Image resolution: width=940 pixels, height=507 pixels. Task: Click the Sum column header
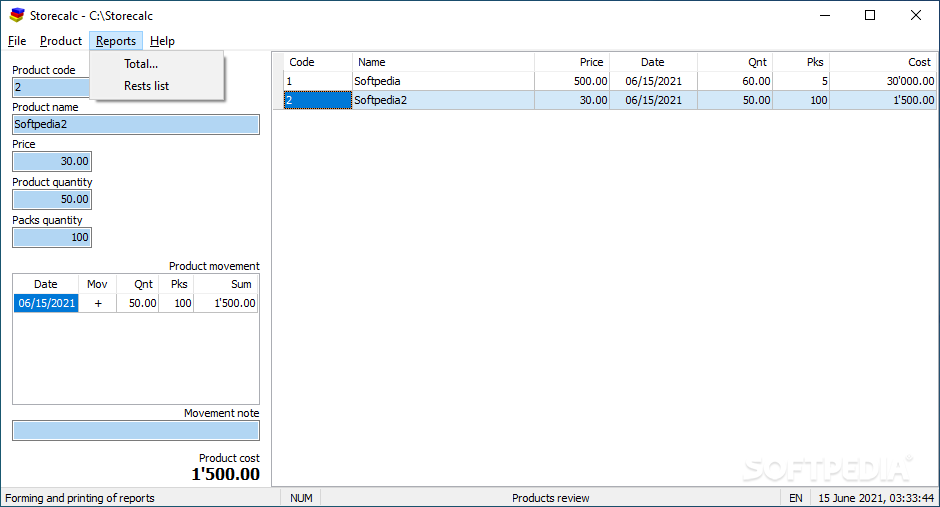click(x=225, y=284)
